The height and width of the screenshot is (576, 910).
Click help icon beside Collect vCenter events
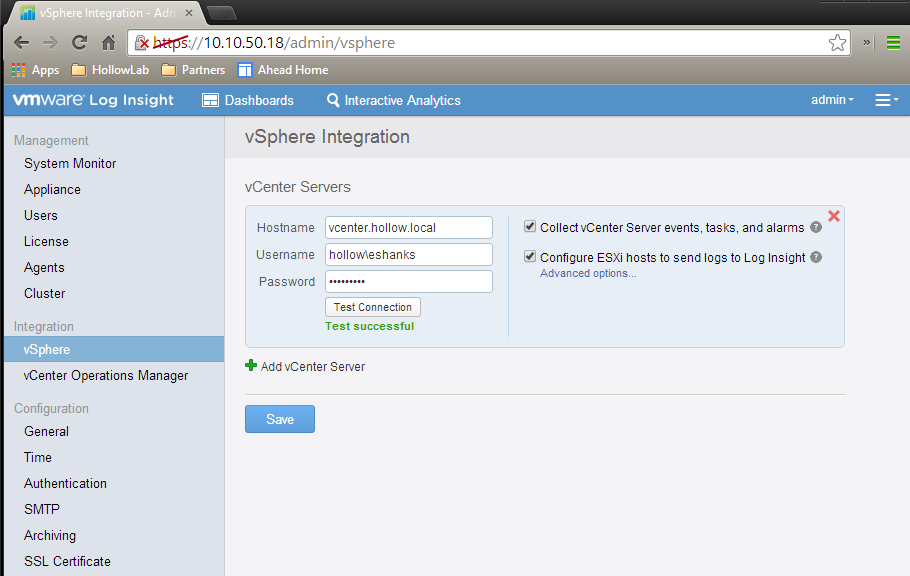(816, 228)
